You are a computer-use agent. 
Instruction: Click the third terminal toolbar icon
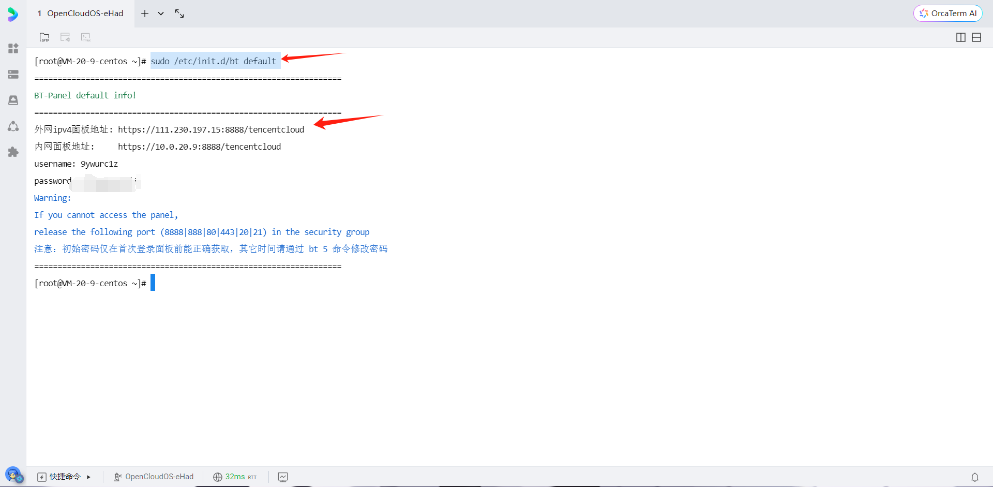point(85,37)
